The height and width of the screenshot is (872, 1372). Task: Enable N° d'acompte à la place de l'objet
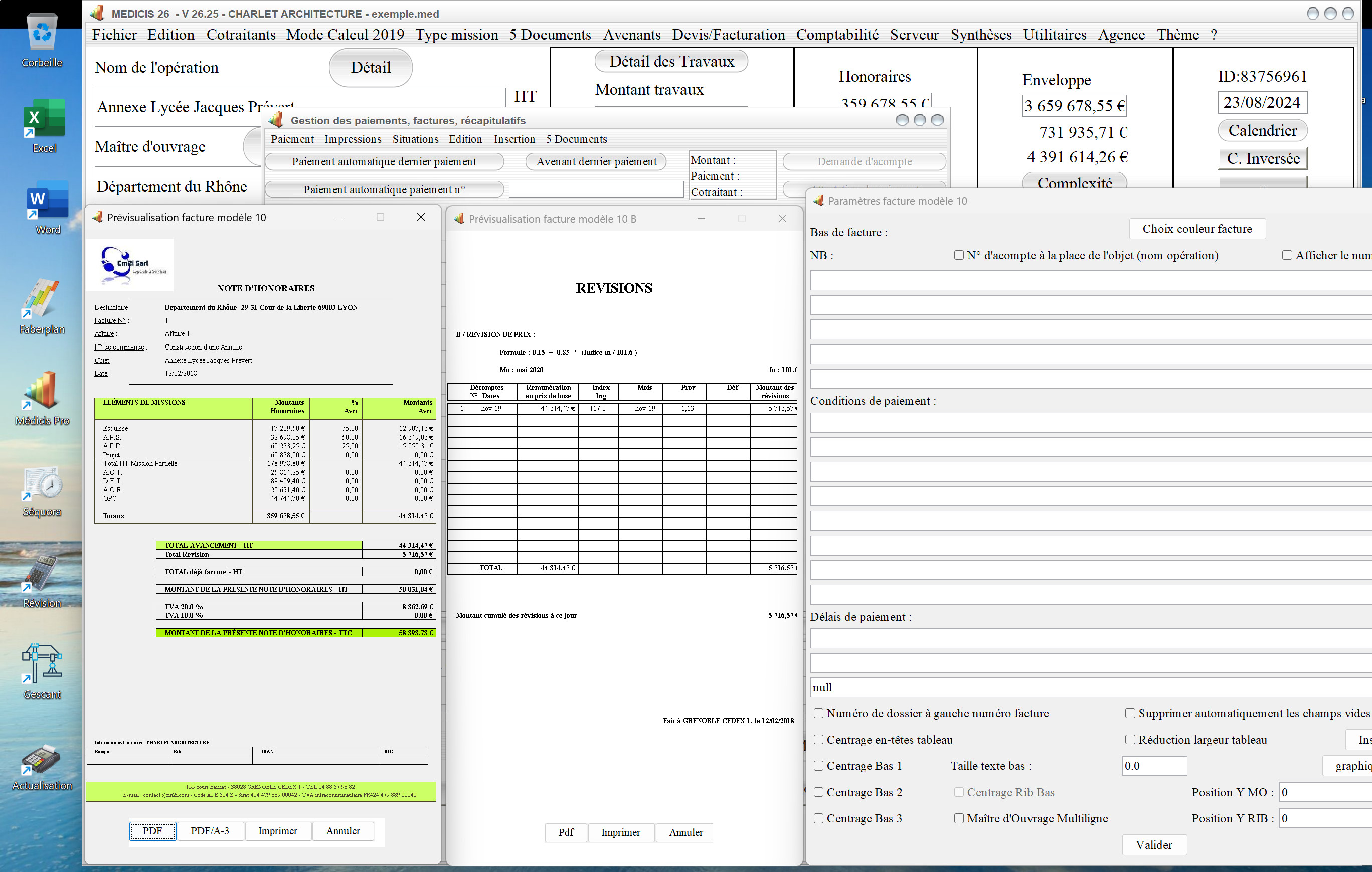[x=959, y=255]
